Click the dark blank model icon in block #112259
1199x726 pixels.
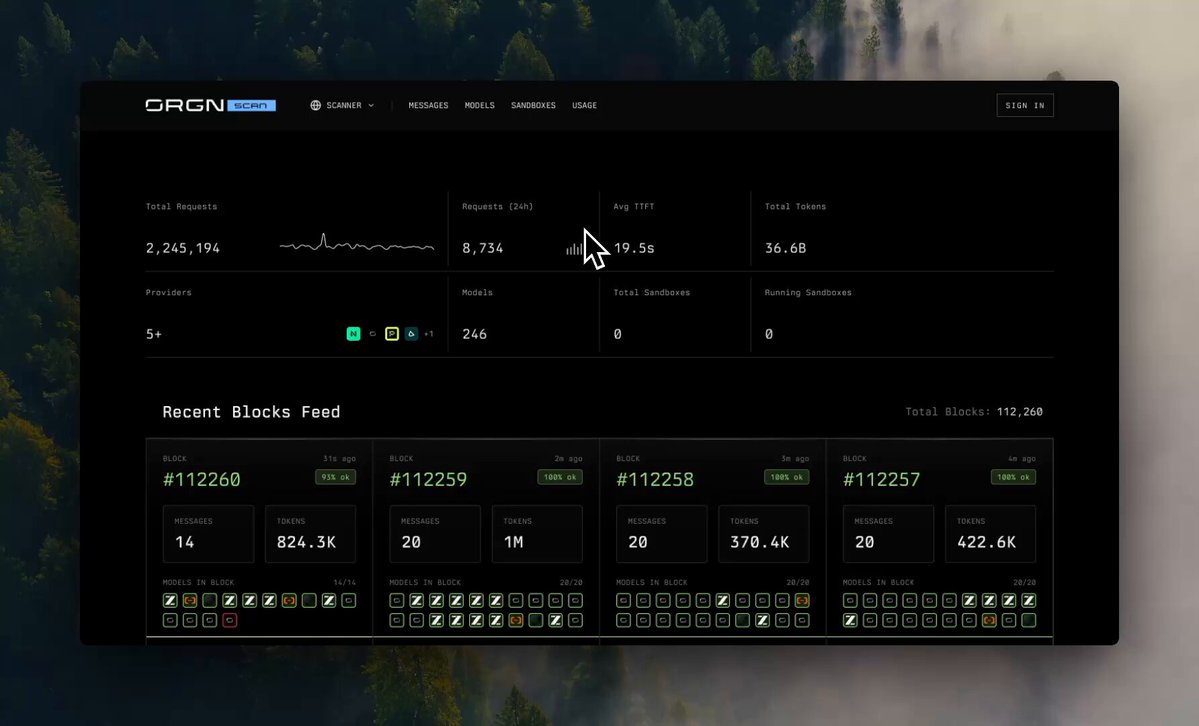[536, 620]
